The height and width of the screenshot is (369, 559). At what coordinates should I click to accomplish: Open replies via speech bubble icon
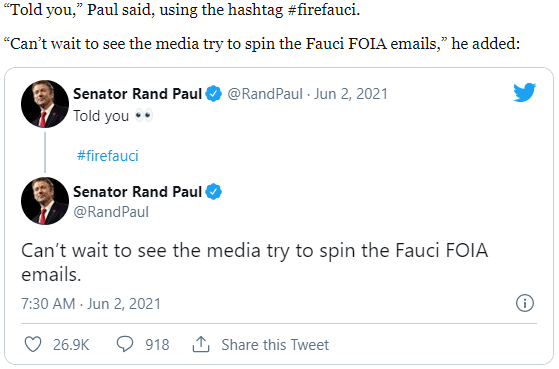125,344
